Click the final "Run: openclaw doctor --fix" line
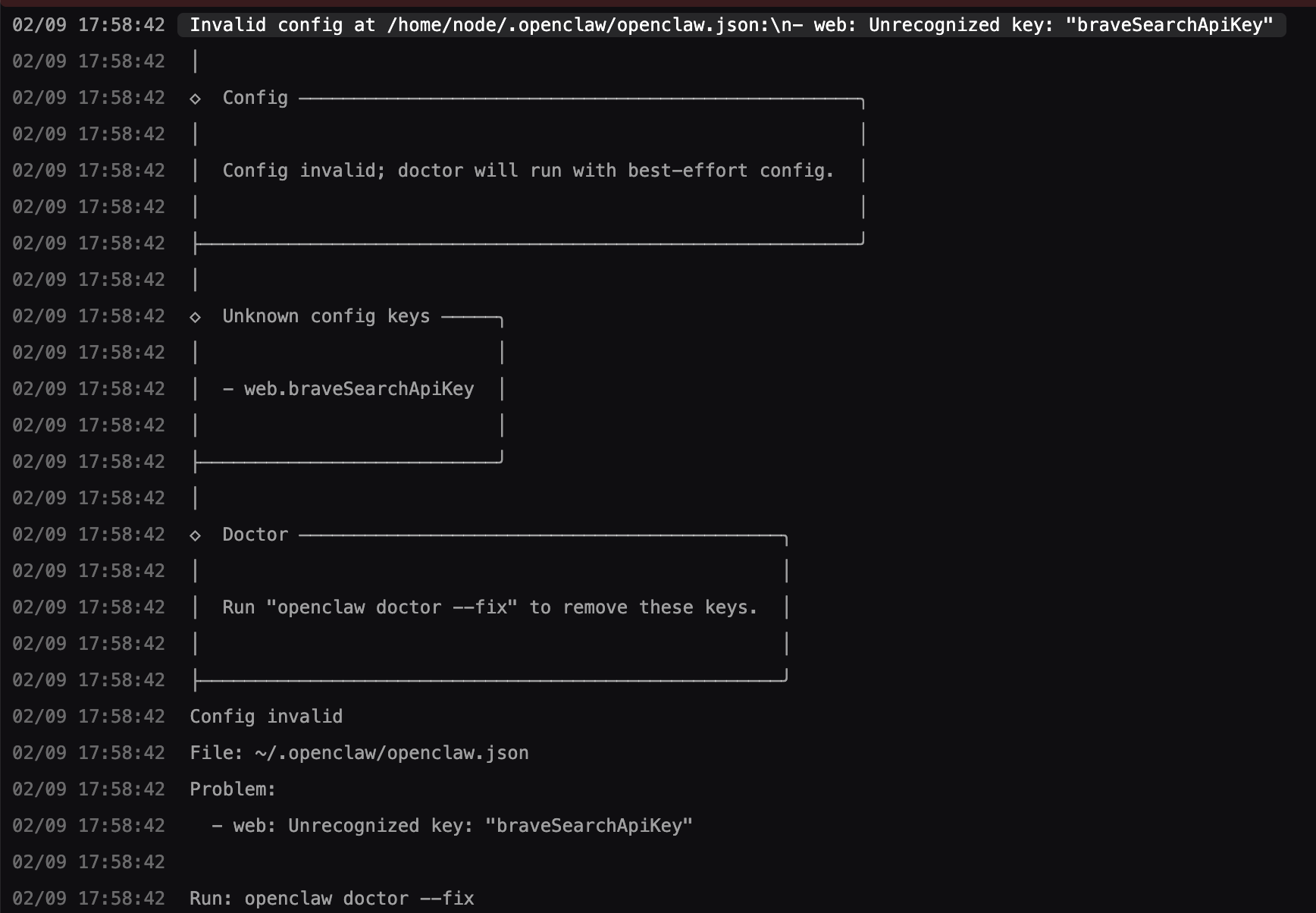Screen dimensions: 1316x913 click(x=332, y=899)
